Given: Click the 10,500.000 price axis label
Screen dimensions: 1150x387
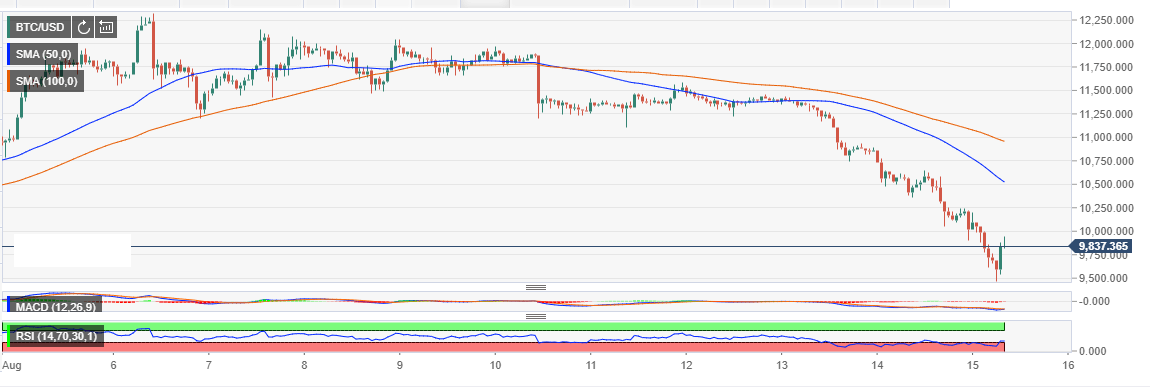Looking at the screenshot, I should point(1107,185).
